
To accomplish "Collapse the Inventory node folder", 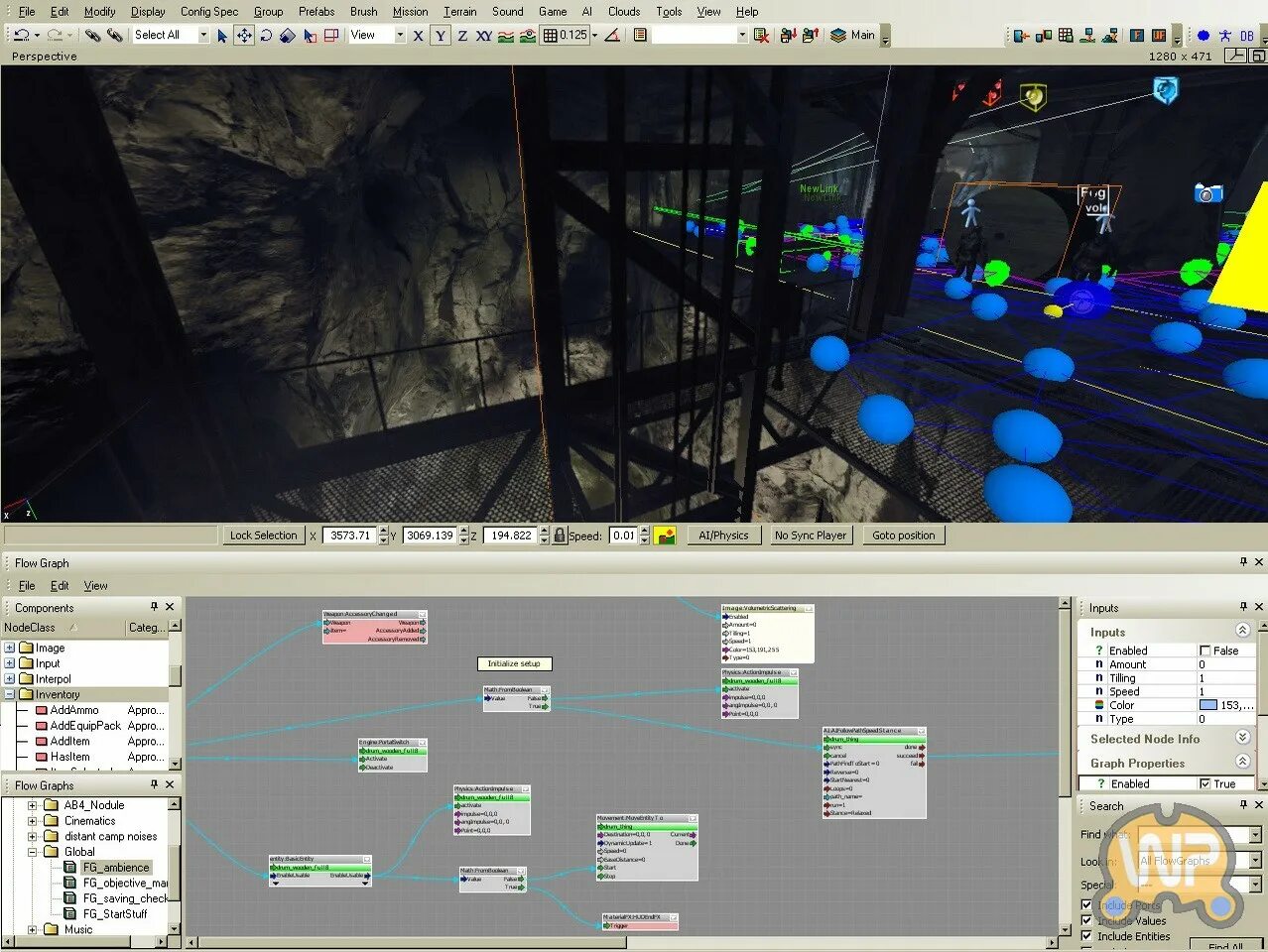I will pyautogui.click(x=10, y=694).
